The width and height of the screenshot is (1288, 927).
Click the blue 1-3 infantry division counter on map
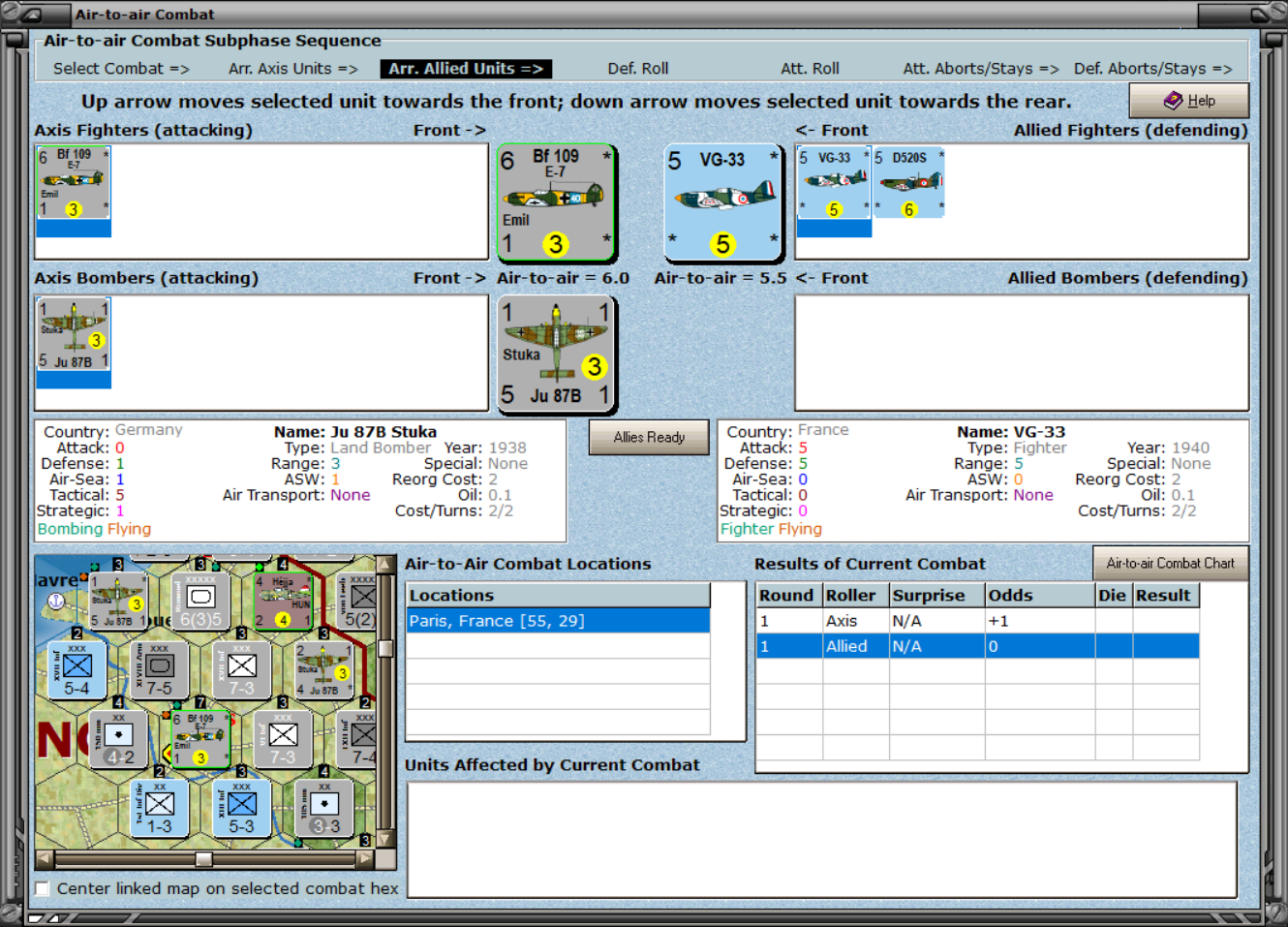(159, 807)
